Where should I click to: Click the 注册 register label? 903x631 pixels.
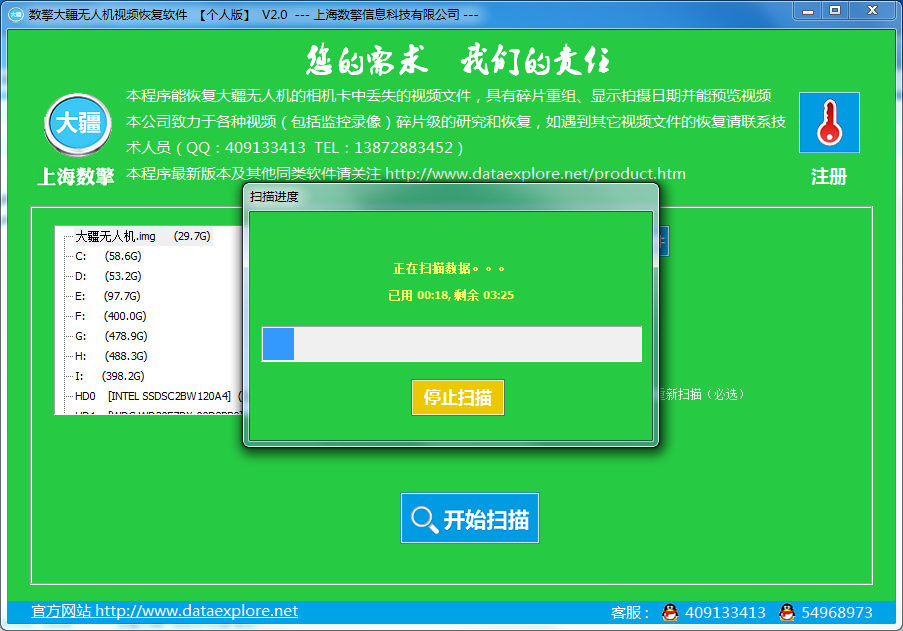point(829,176)
